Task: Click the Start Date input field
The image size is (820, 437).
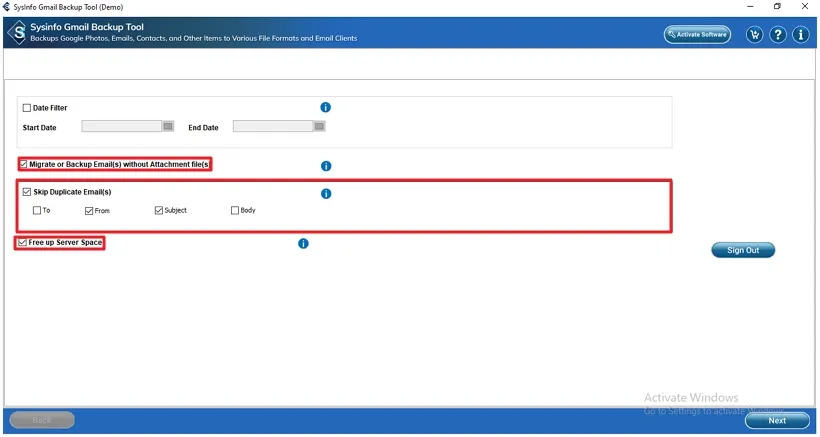Action: 121,126
